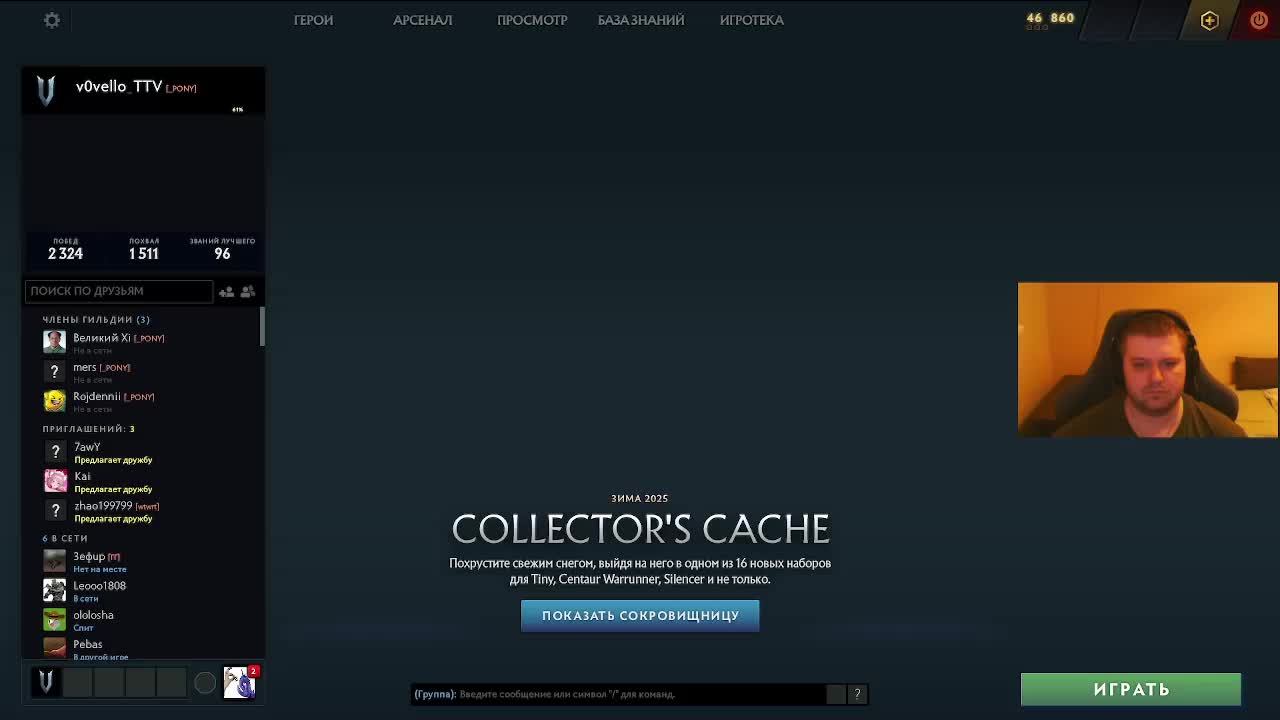Go to the Игротека section
The height and width of the screenshot is (720, 1280).
click(752, 20)
